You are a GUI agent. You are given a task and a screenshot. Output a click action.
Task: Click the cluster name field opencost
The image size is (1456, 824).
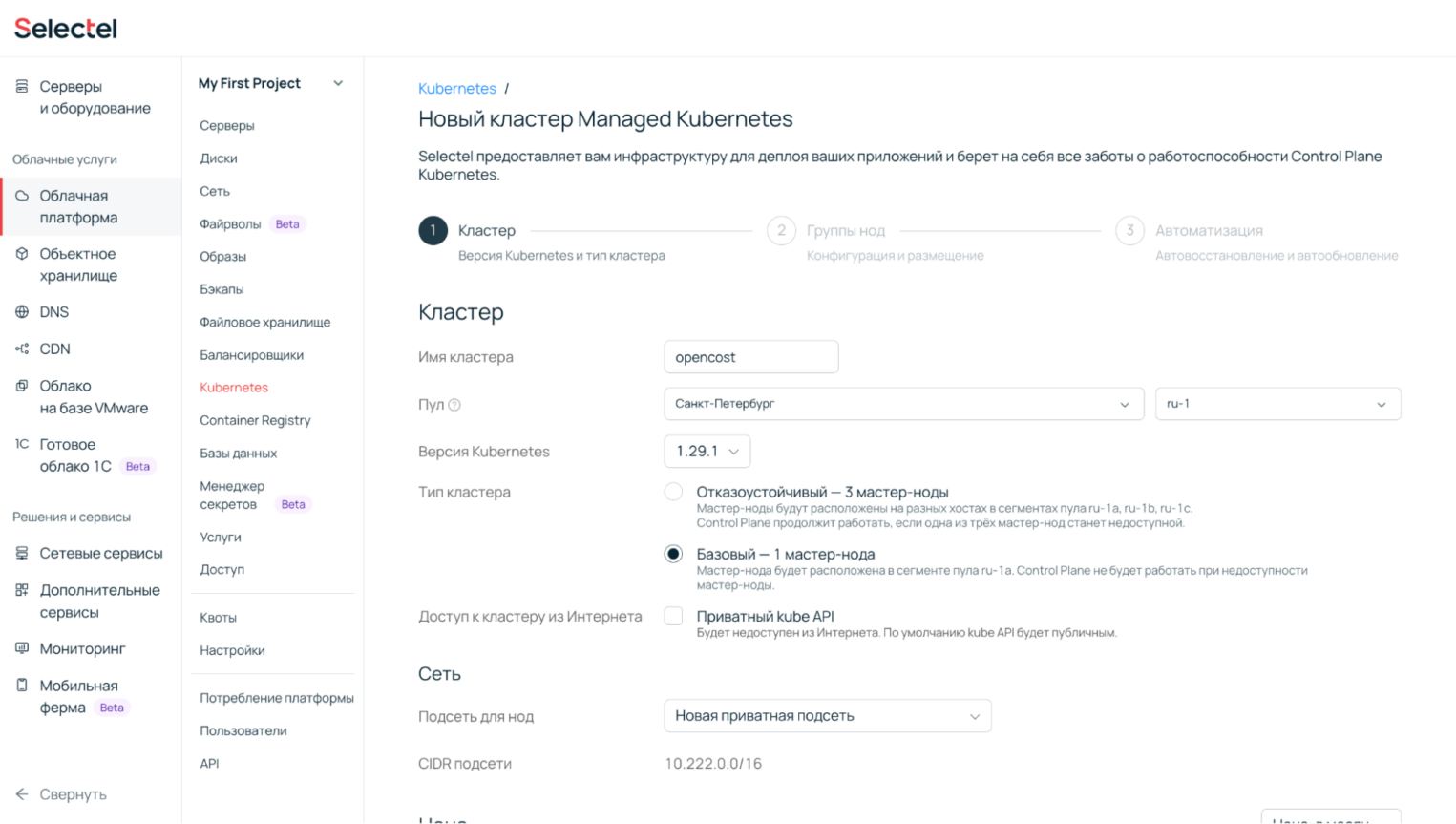pos(751,357)
